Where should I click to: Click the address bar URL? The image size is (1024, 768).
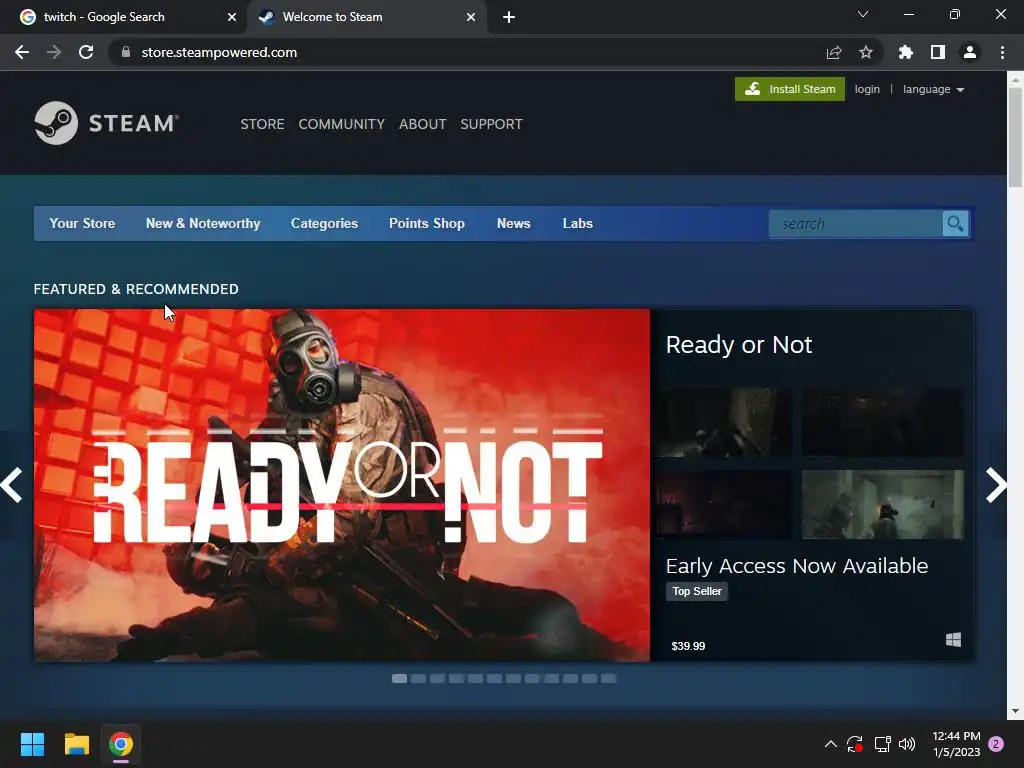(219, 52)
